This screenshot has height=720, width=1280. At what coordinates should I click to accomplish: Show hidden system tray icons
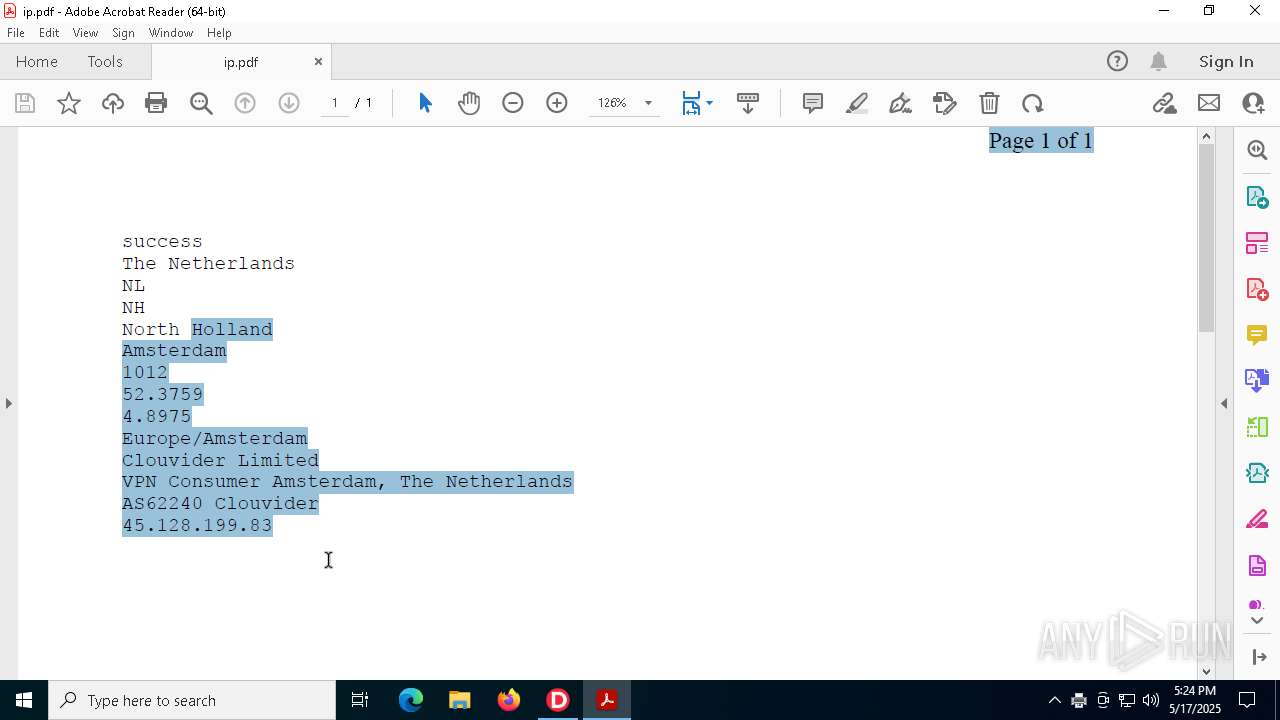pyautogui.click(x=1054, y=700)
